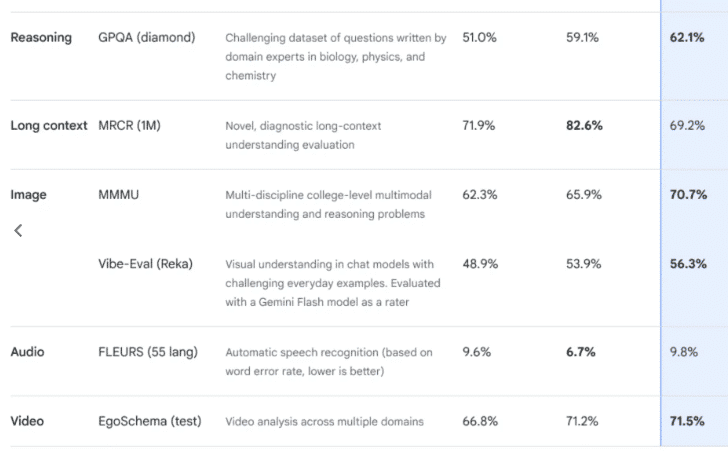Click the highlighted 62.1% GPQA score
Viewport: 728px width, 467px height.
pyautogui.click(x=687, y=38)
